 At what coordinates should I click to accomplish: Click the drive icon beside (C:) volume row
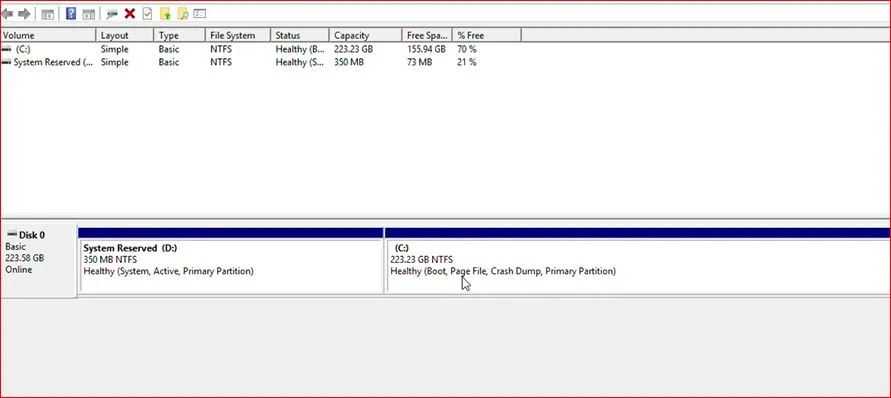click(7, 49)
